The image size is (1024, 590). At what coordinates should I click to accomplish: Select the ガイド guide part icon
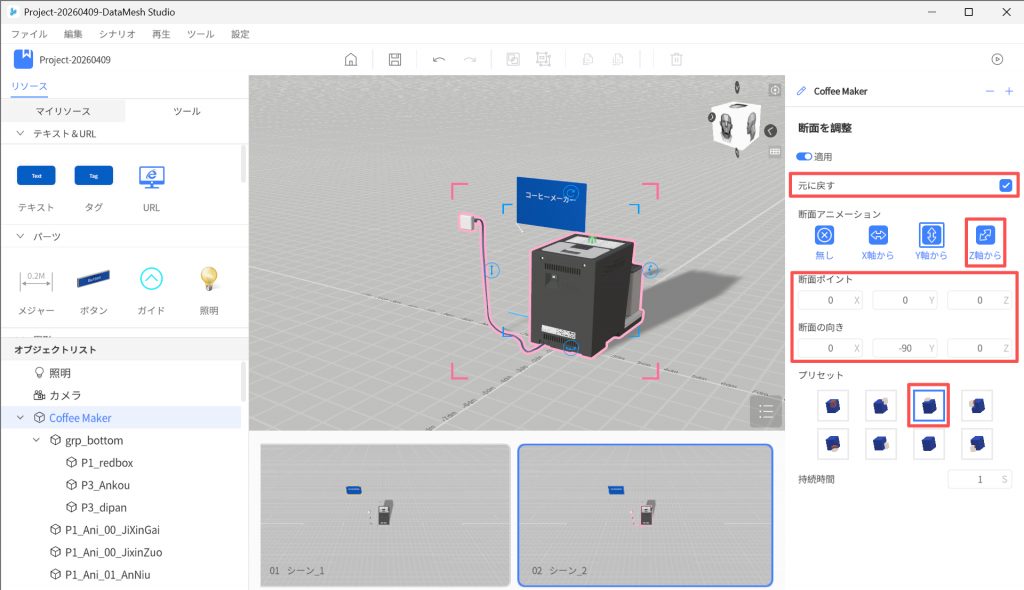(151, 279)
